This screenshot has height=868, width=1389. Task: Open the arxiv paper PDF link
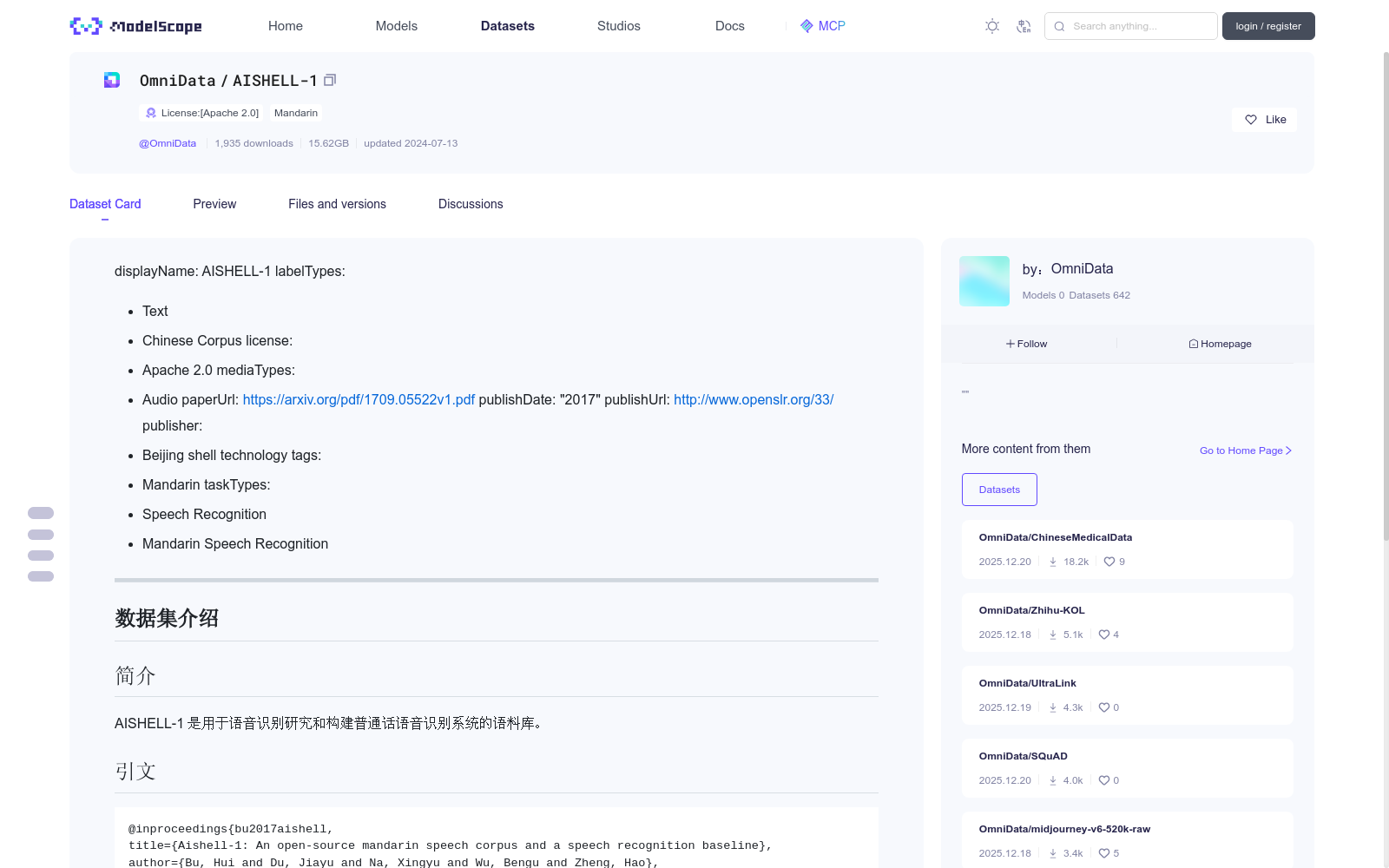(359, 399)
